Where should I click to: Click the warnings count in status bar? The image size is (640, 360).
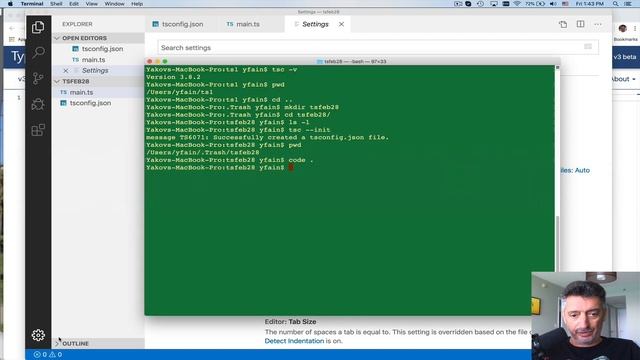point(56,355)
